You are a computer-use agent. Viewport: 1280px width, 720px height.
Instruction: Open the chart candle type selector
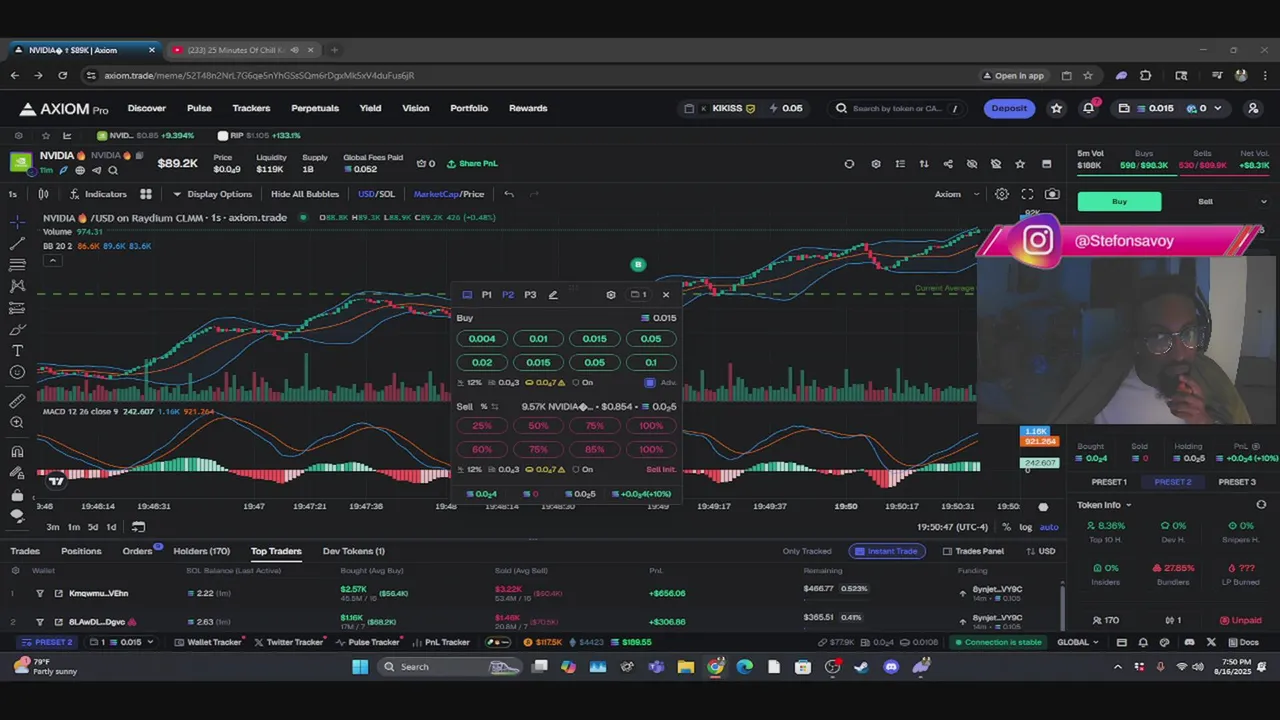pyautogui.click(x=43, y=194)
